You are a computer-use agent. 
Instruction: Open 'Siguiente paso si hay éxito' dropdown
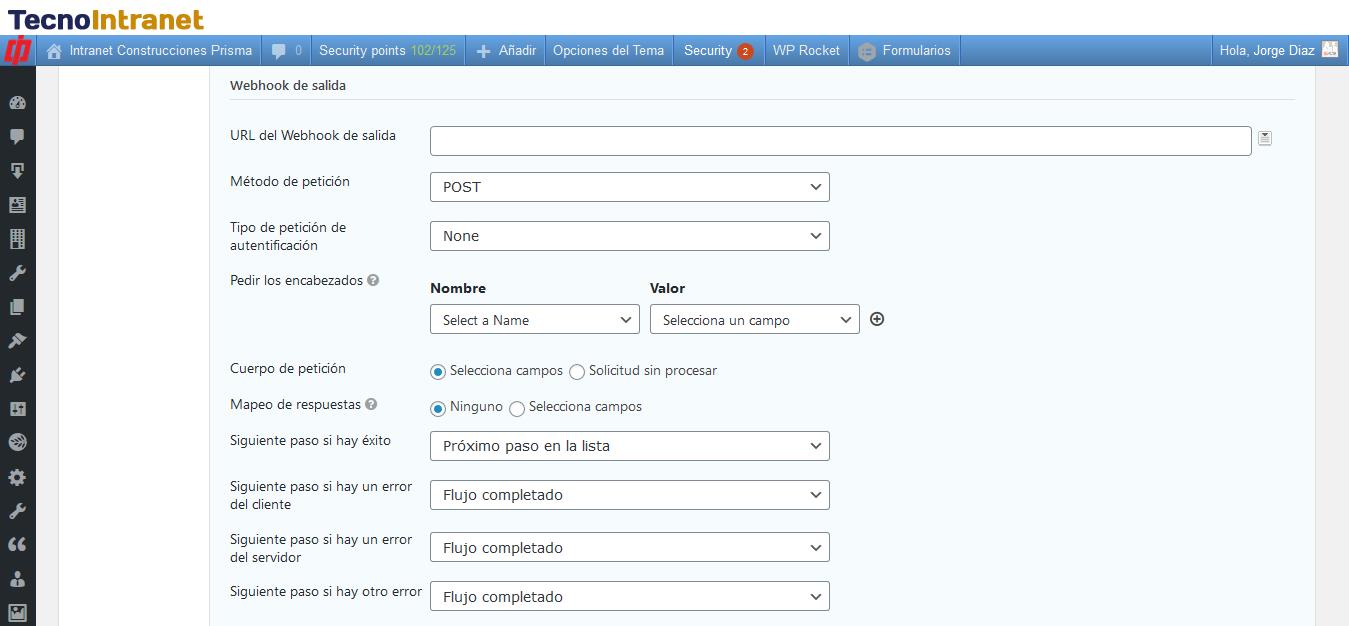(629, 446)
